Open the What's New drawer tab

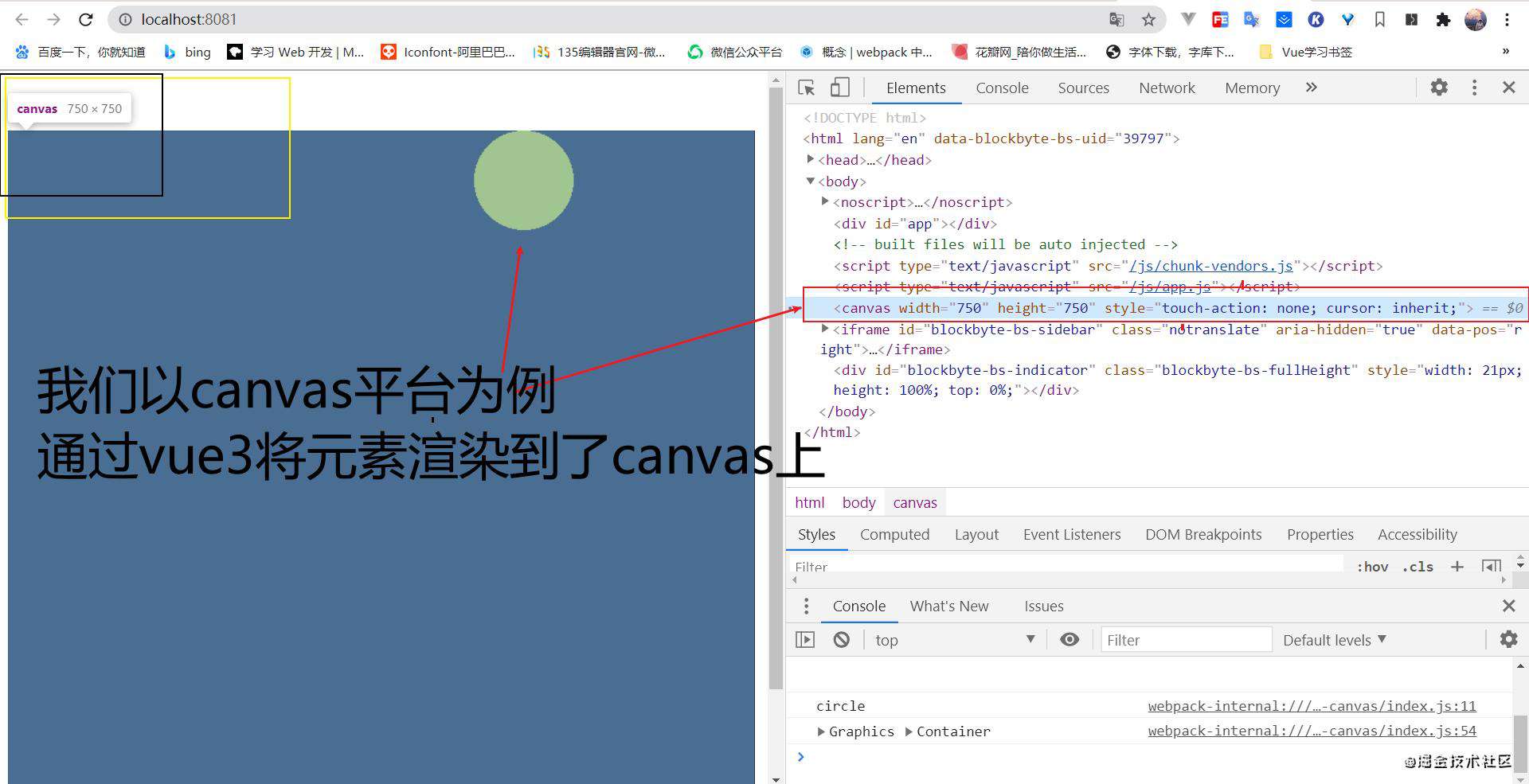pos(949,607)
